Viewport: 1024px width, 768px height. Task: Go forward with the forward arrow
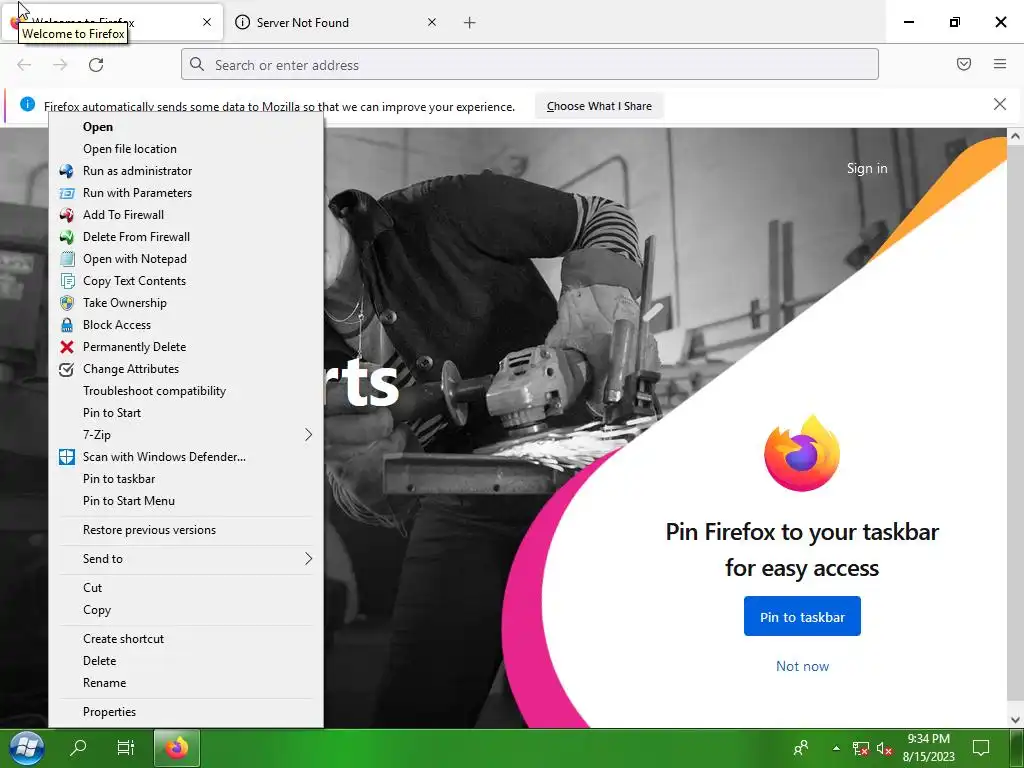[x=60, y=65]
